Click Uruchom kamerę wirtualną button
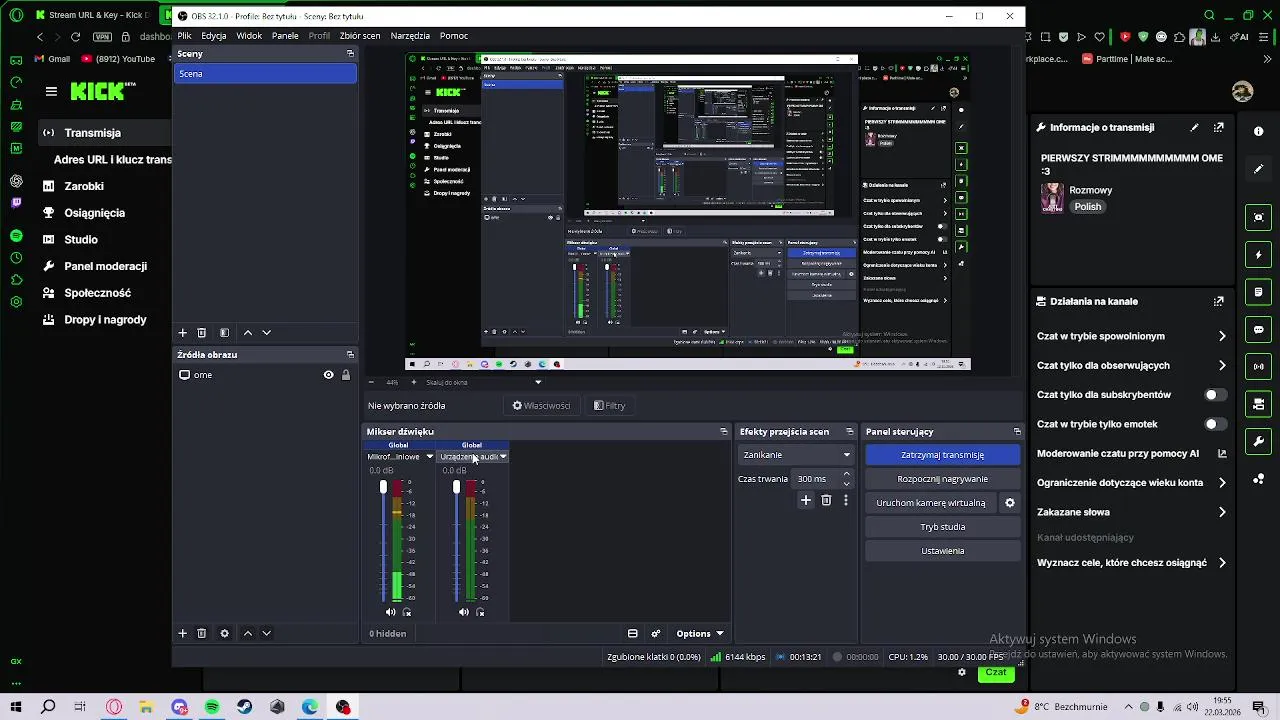The height and width of the screenshot is (720, 1280). point(931,503)
